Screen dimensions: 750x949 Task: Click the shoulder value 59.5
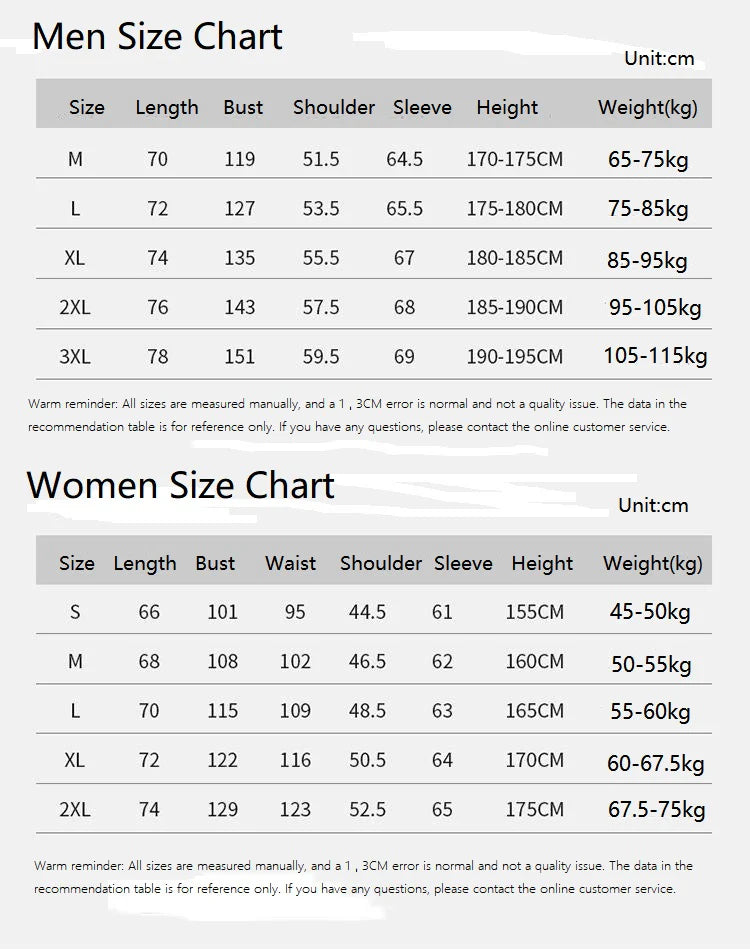point(321,356)
